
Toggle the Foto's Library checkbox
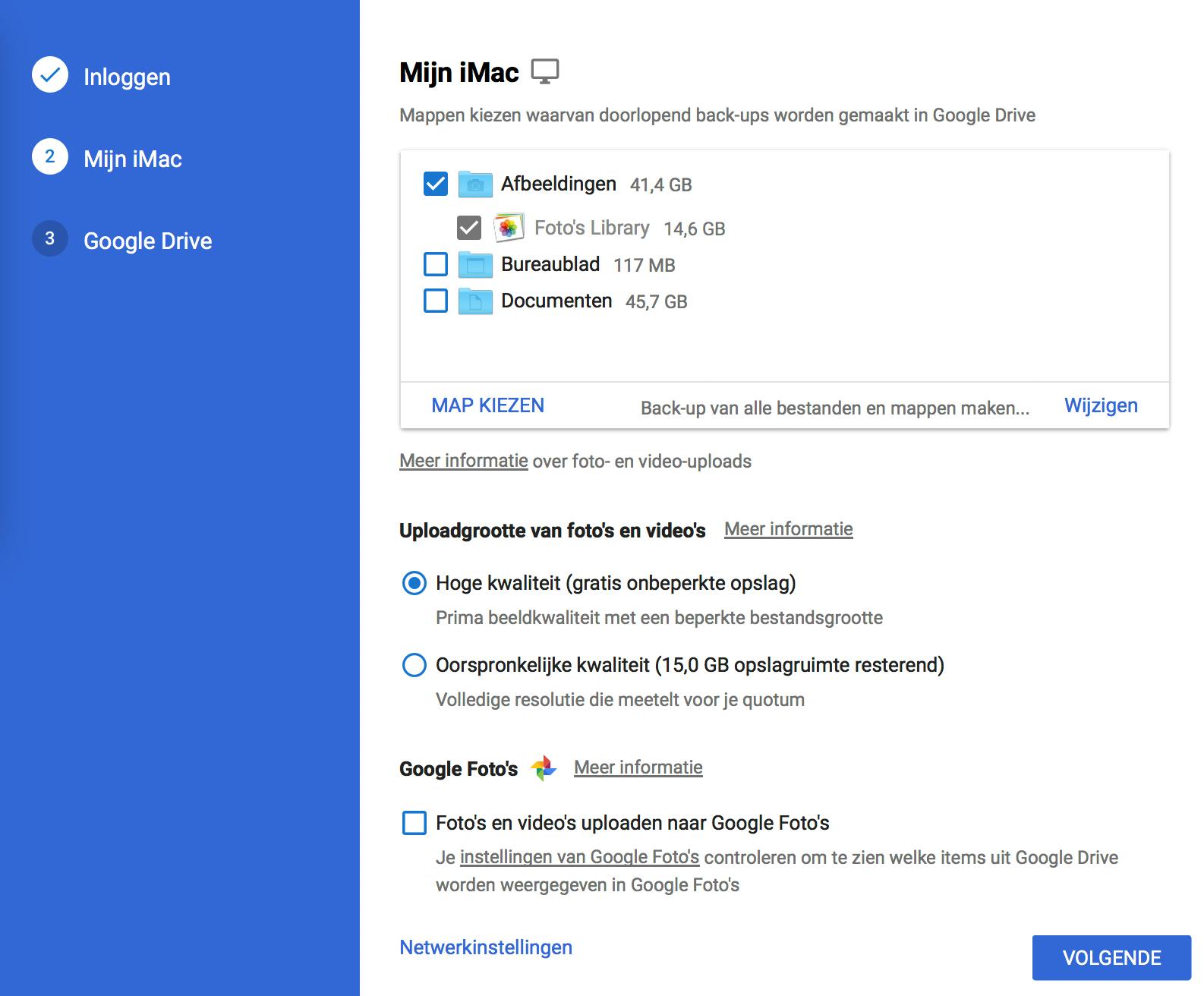[x=469, y=228]
